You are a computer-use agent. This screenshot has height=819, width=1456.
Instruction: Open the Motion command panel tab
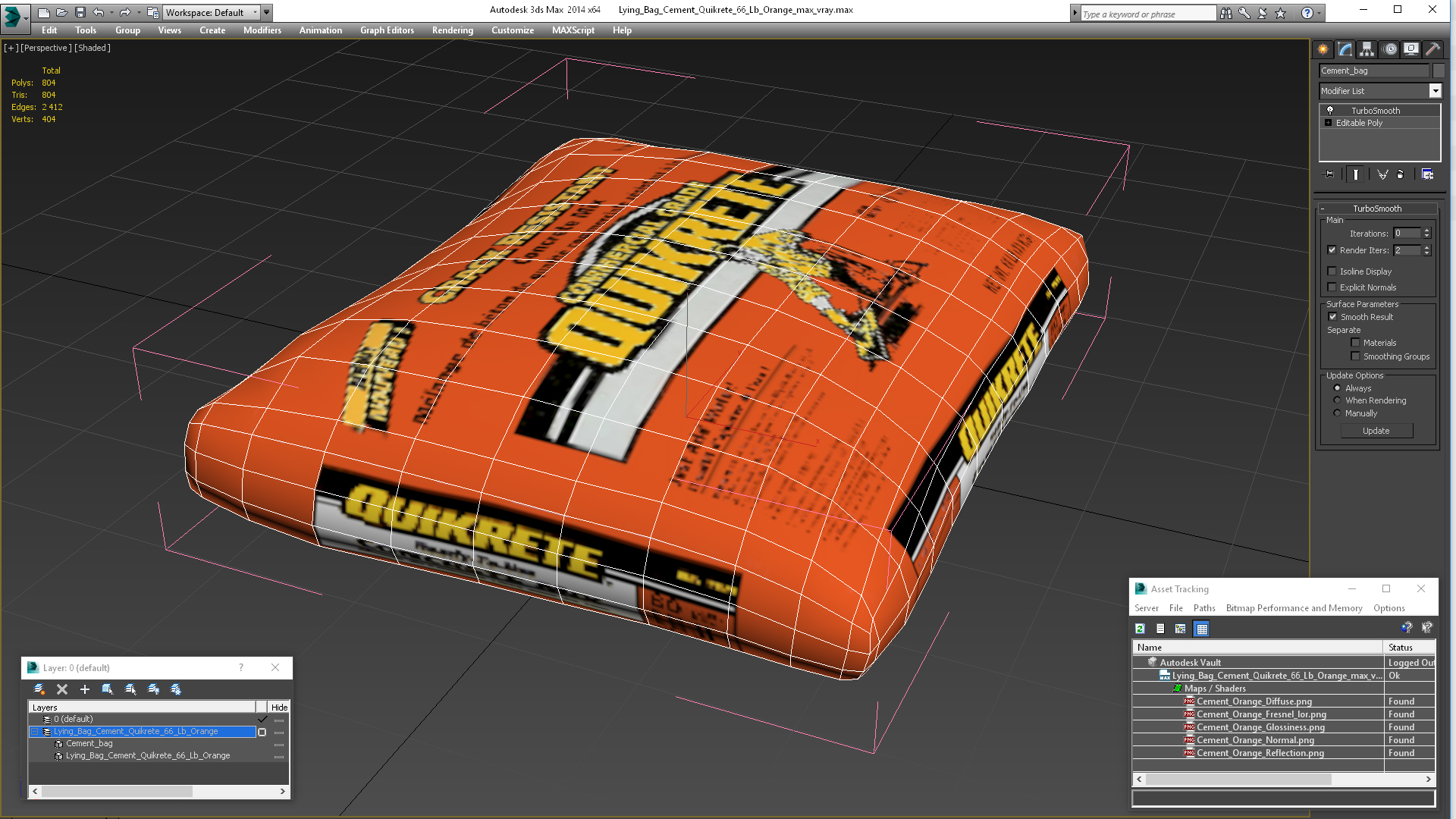(x=1389, y=49)
